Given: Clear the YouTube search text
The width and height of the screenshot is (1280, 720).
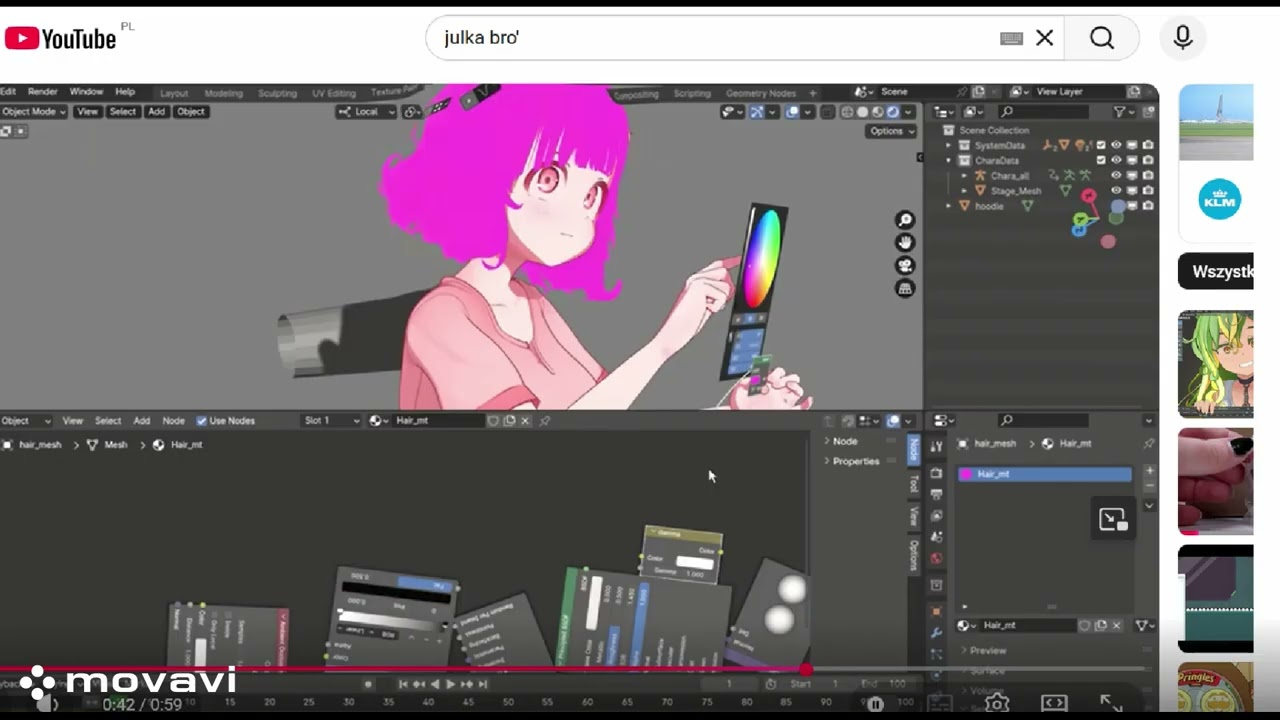Looking at the screenshot, I should 1044,38.
